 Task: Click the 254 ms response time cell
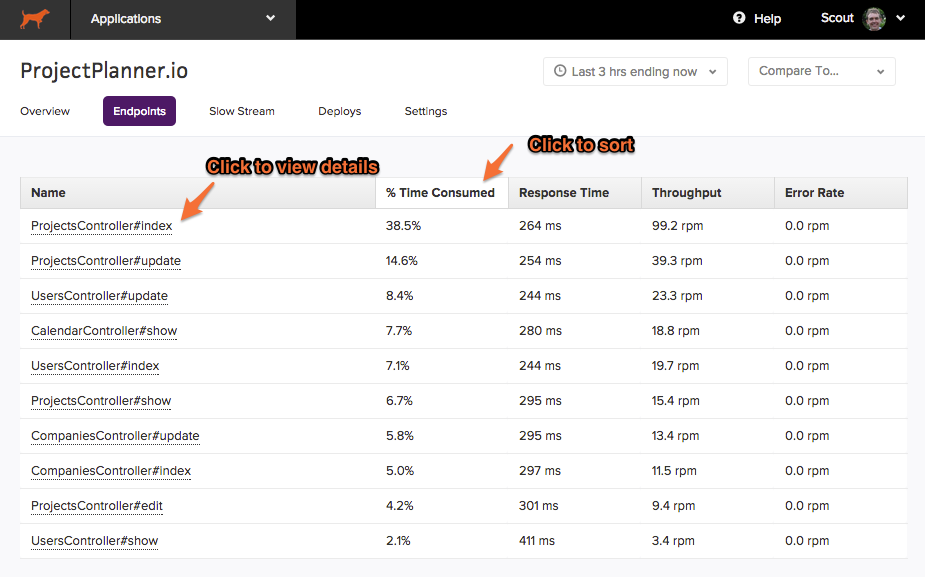[x=540, y=261]
